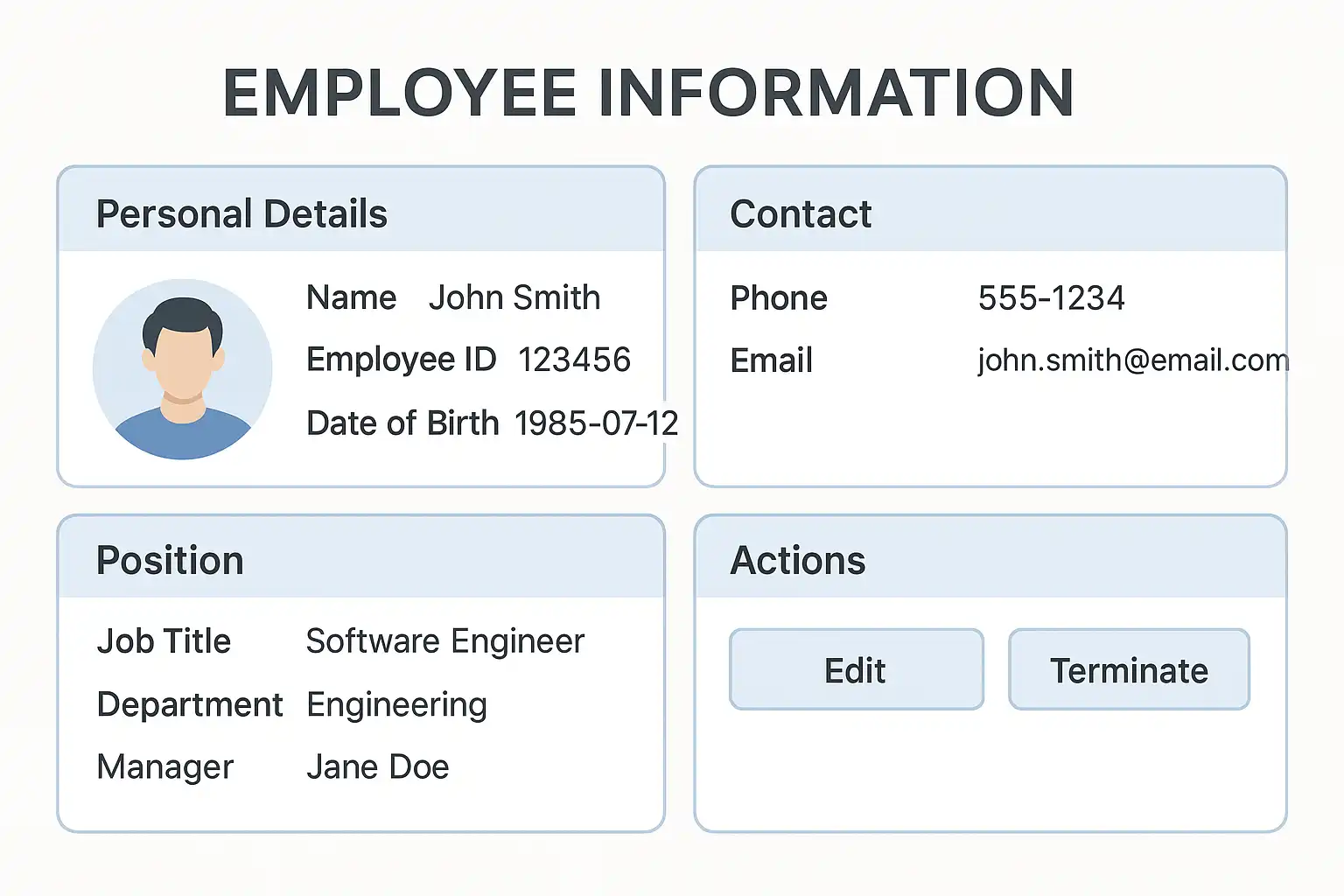Select the Employee ID value 123456
This screenshot has width=1344, height=896.
tap(574, 360)
